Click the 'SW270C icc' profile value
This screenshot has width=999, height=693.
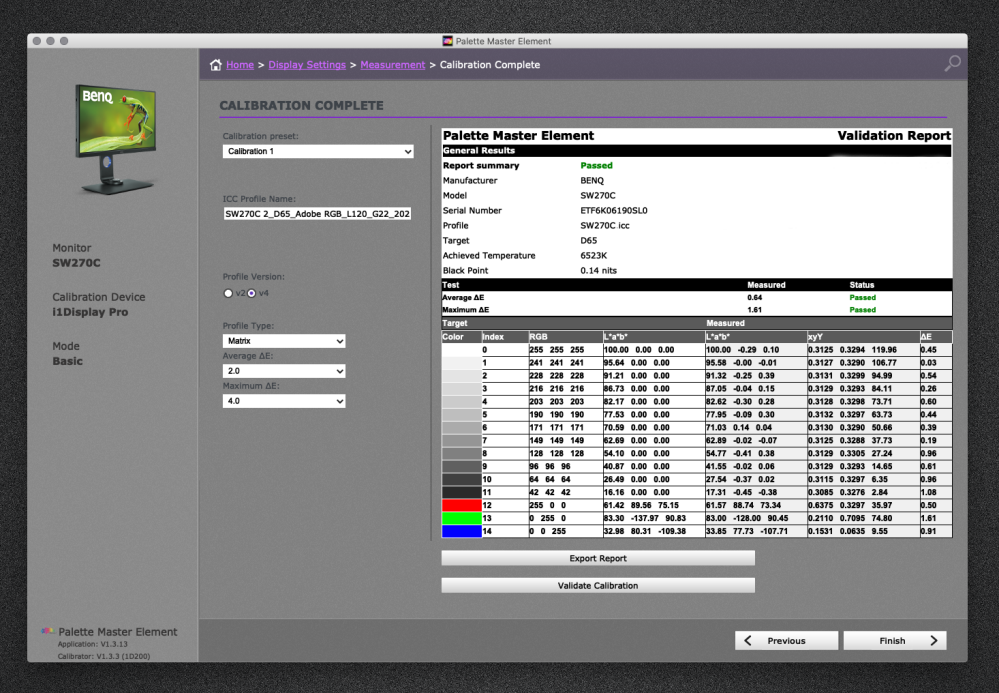point(605,225)
